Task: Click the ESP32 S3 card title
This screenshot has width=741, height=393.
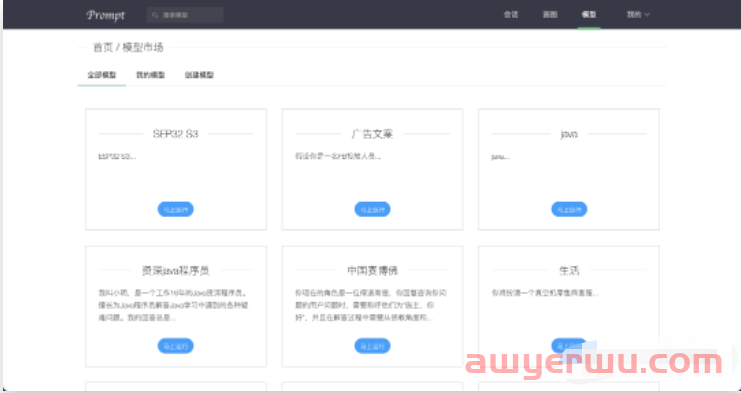Action: (x=176, y=134)
